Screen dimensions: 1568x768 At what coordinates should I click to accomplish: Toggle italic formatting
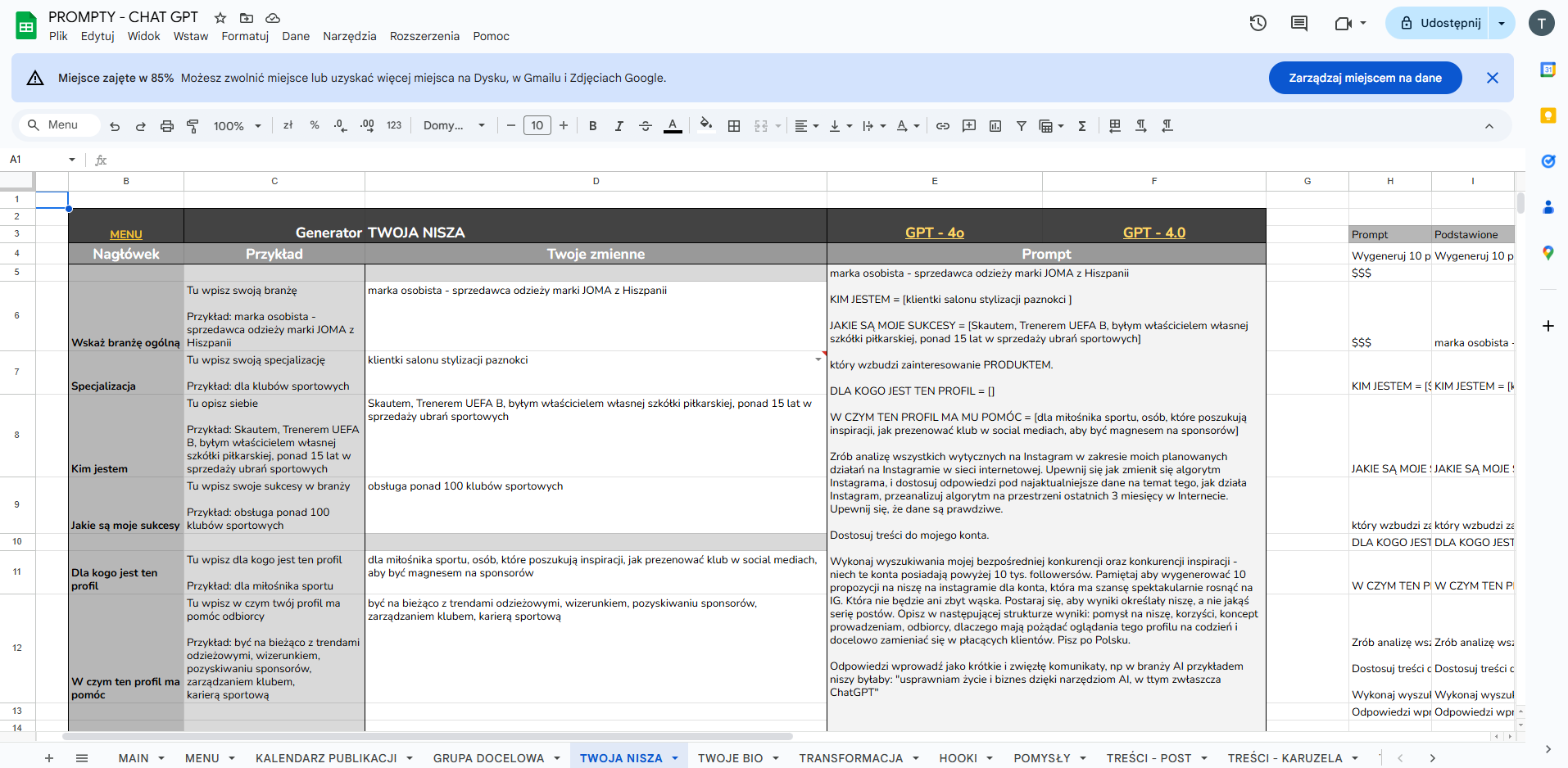tap(619, 126)
